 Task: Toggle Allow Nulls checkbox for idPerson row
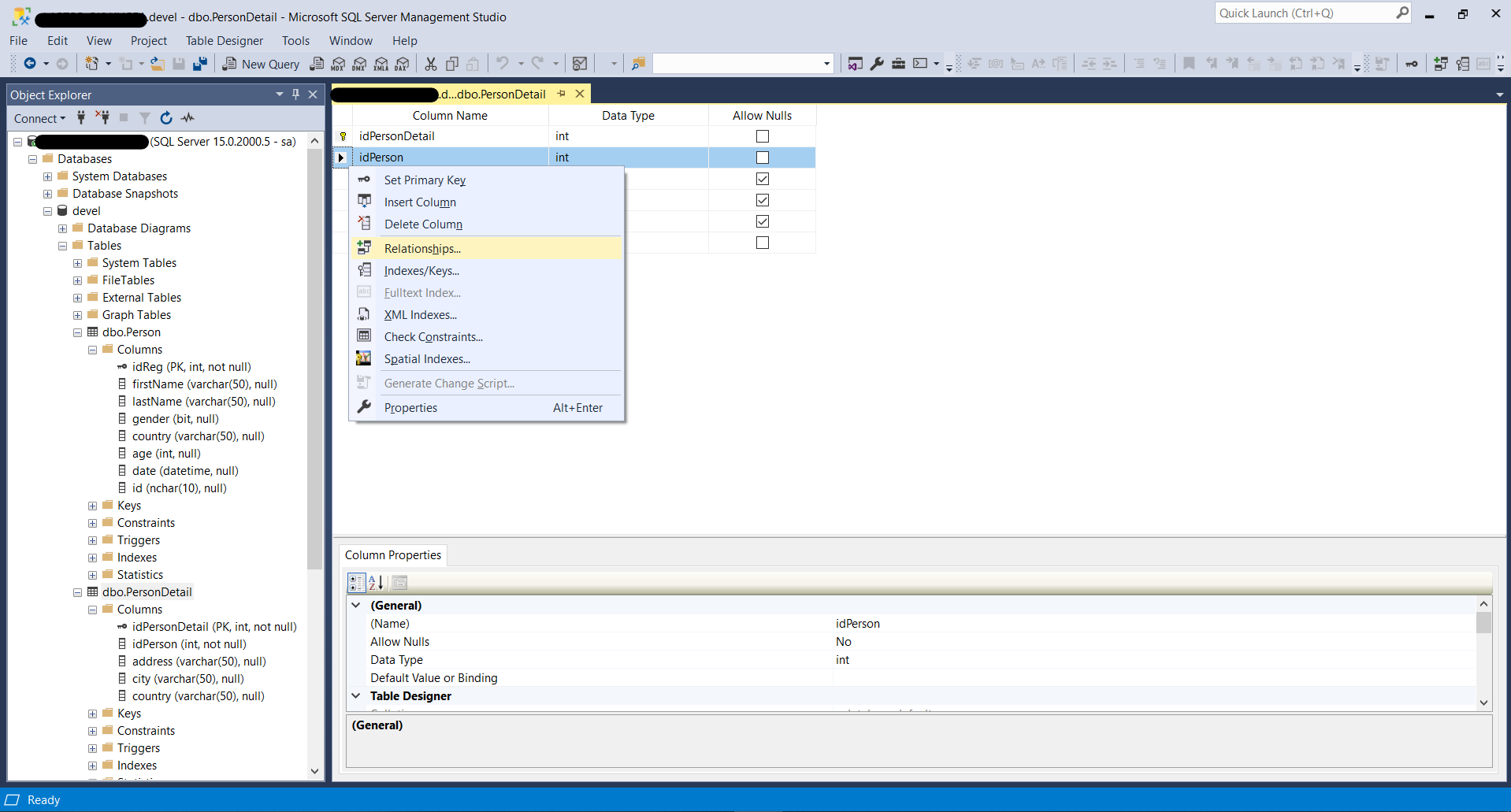762,158
